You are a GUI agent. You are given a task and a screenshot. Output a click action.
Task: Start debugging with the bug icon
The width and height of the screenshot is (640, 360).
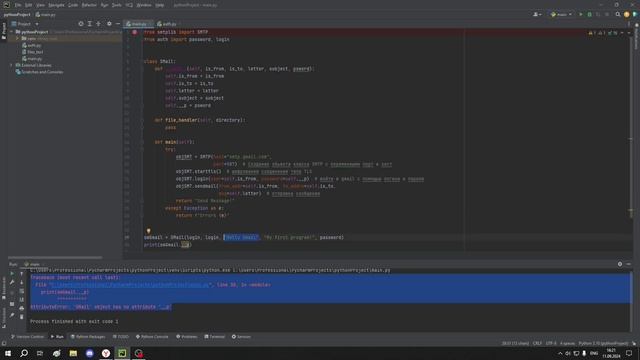pos(589,15)
